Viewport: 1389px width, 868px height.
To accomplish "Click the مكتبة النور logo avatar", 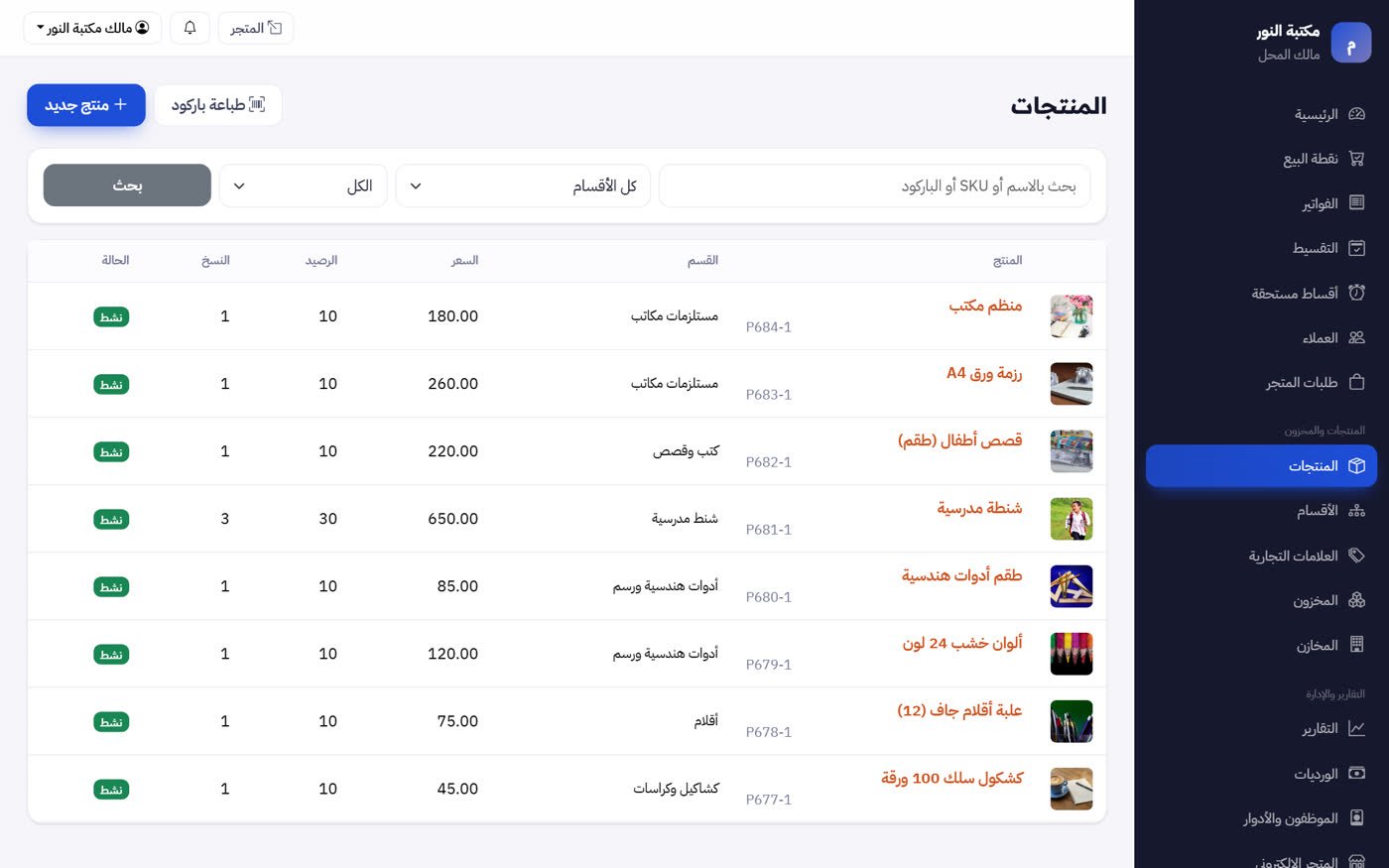I will click(1350, 43).
